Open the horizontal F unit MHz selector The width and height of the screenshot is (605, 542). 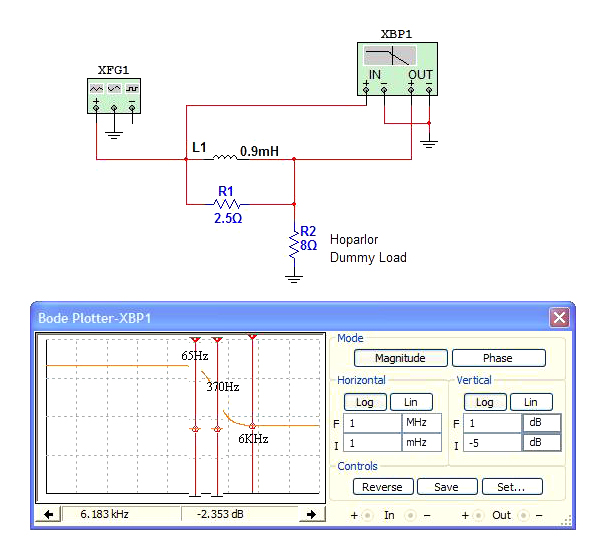[420, 423]
